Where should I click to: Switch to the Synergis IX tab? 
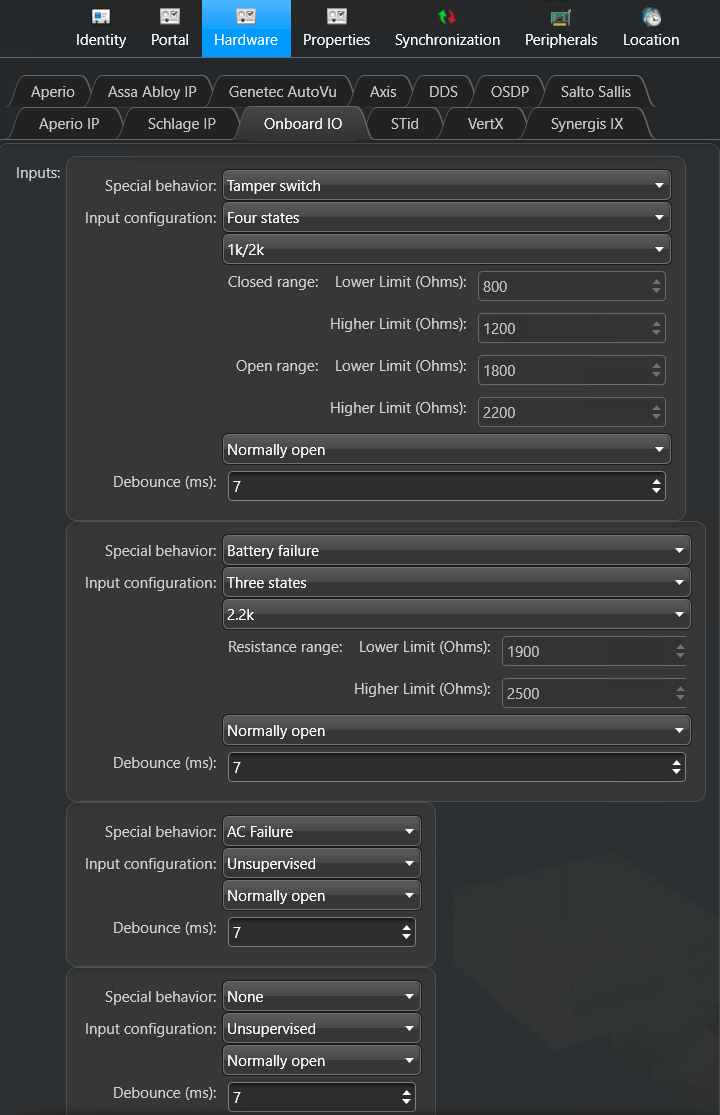587,124
